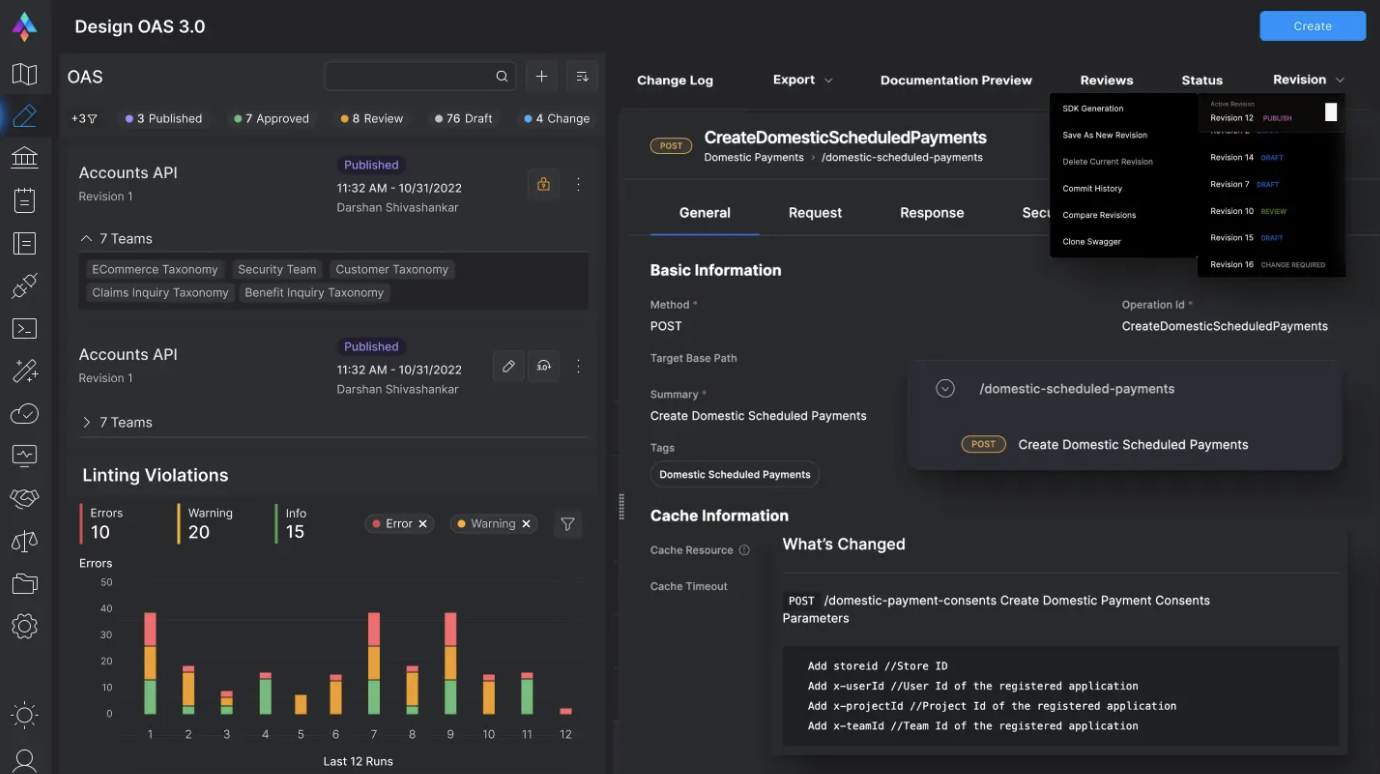Open the Reviews menu
This screenshot has width=1380, height=774.
(1107, 80)
